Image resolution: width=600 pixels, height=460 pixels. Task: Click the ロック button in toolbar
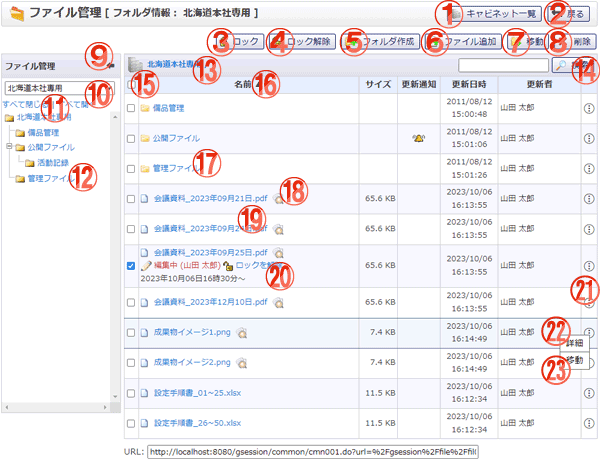(x=239, y=41)
